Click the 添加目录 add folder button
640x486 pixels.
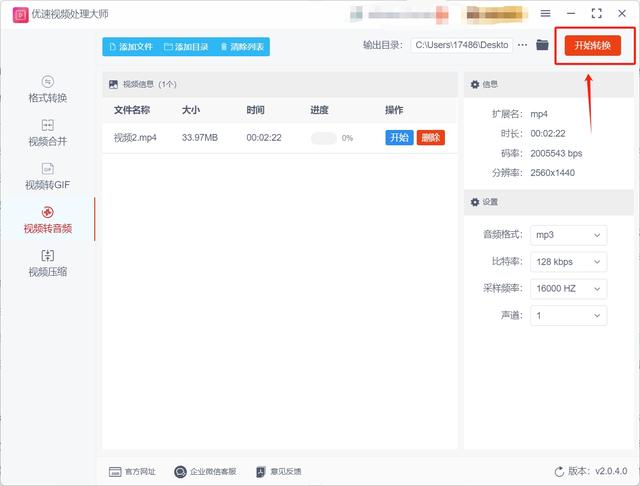coord(186,47)
